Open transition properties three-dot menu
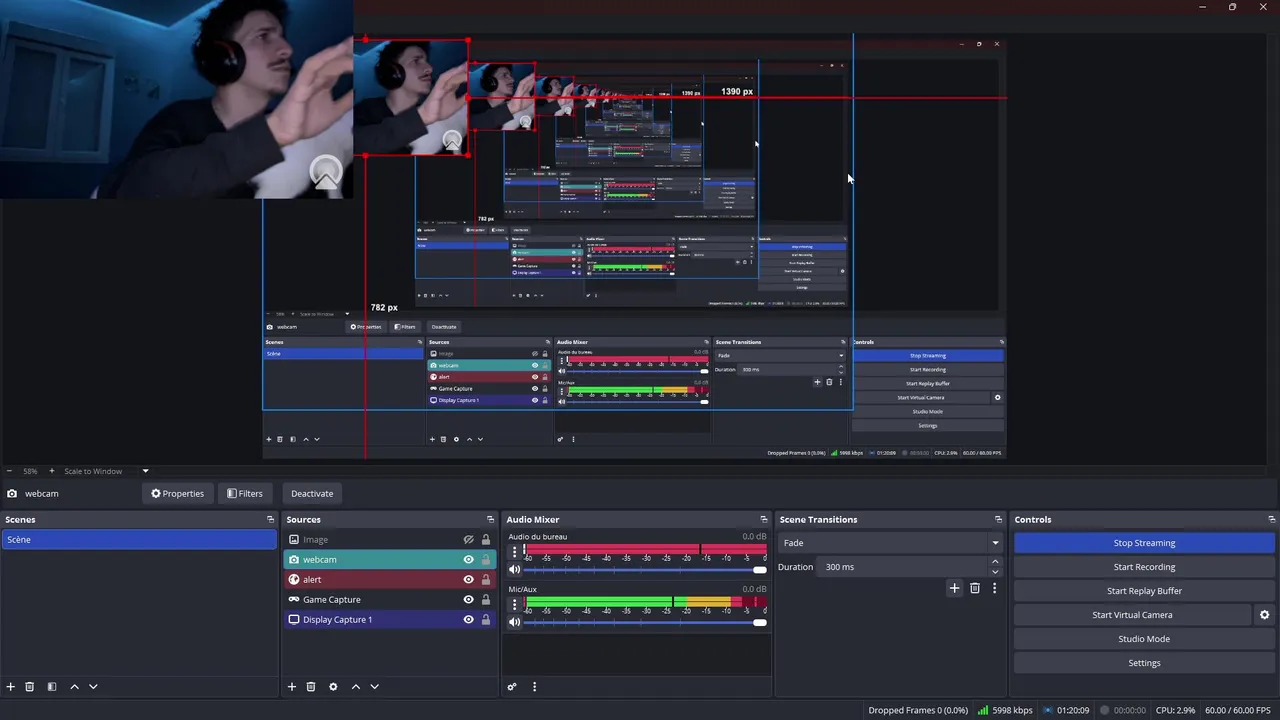 pos(994,588)
